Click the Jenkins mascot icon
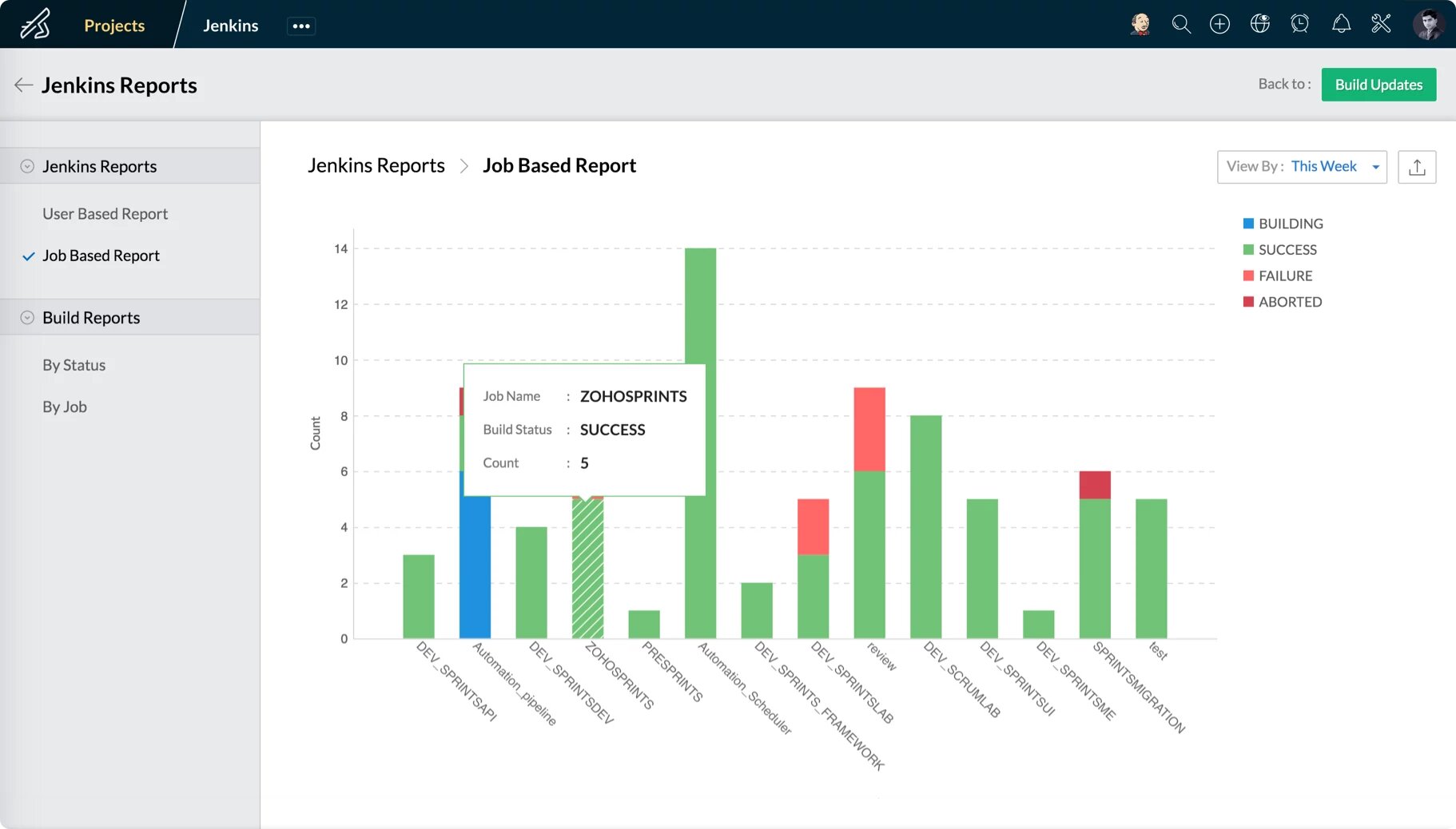The height and width of the screenshot is (829, 1456). (x=1141, y=24)
